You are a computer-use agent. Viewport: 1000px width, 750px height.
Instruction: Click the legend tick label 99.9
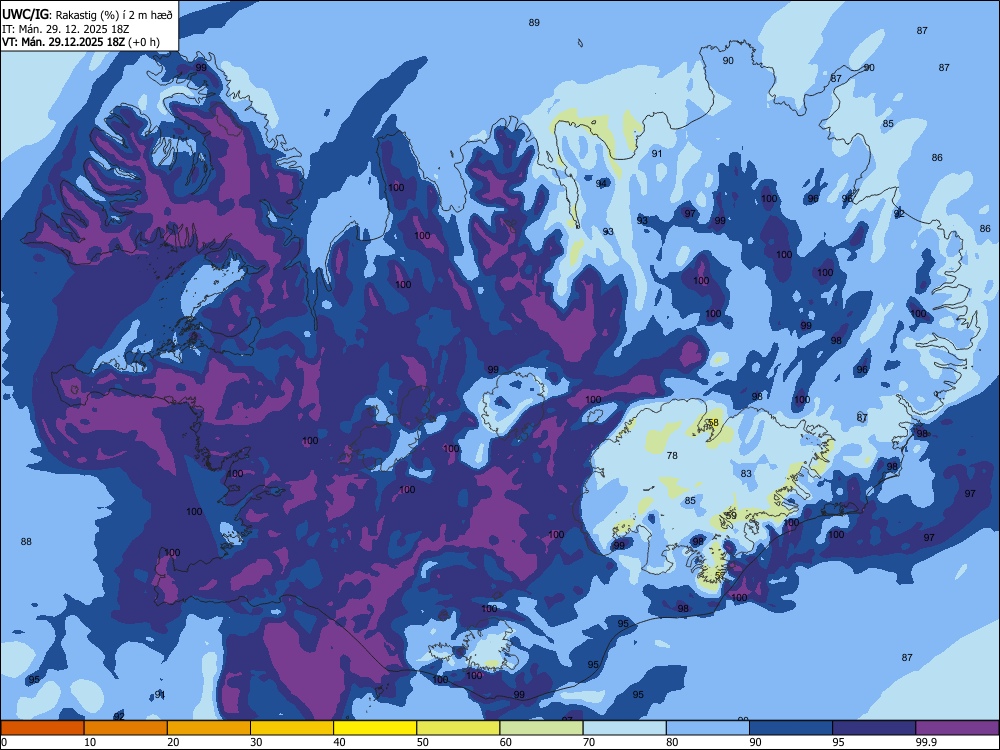click(x=926, y=742)
